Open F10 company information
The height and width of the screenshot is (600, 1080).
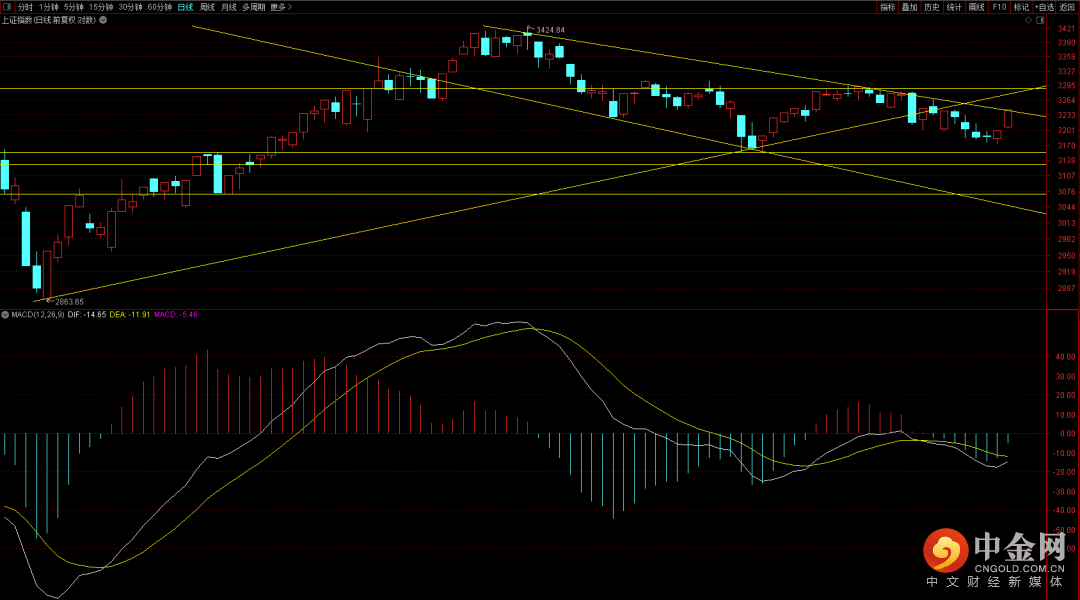(999, 7)
